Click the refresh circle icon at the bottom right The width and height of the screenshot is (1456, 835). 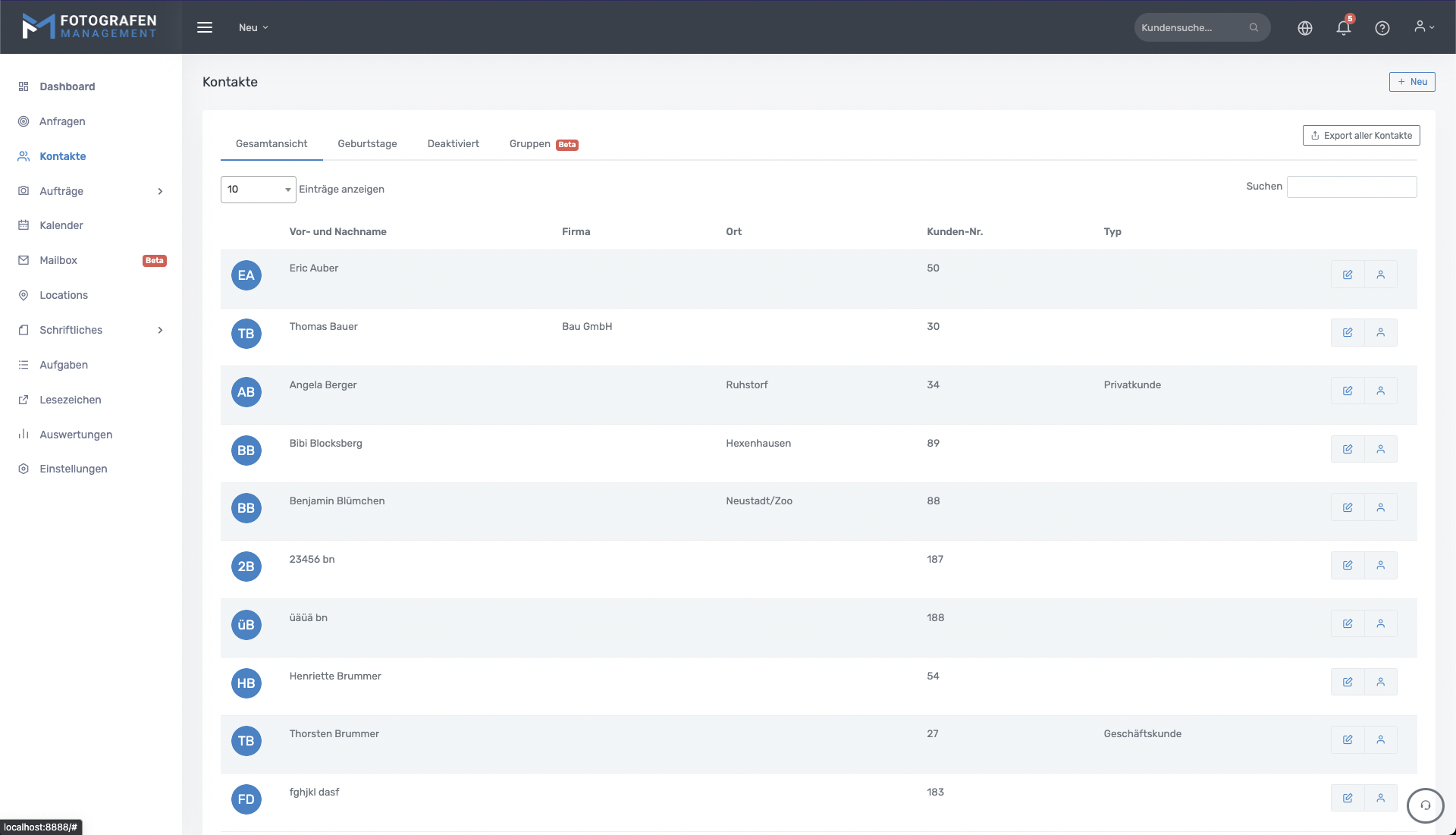[1425, 805]
